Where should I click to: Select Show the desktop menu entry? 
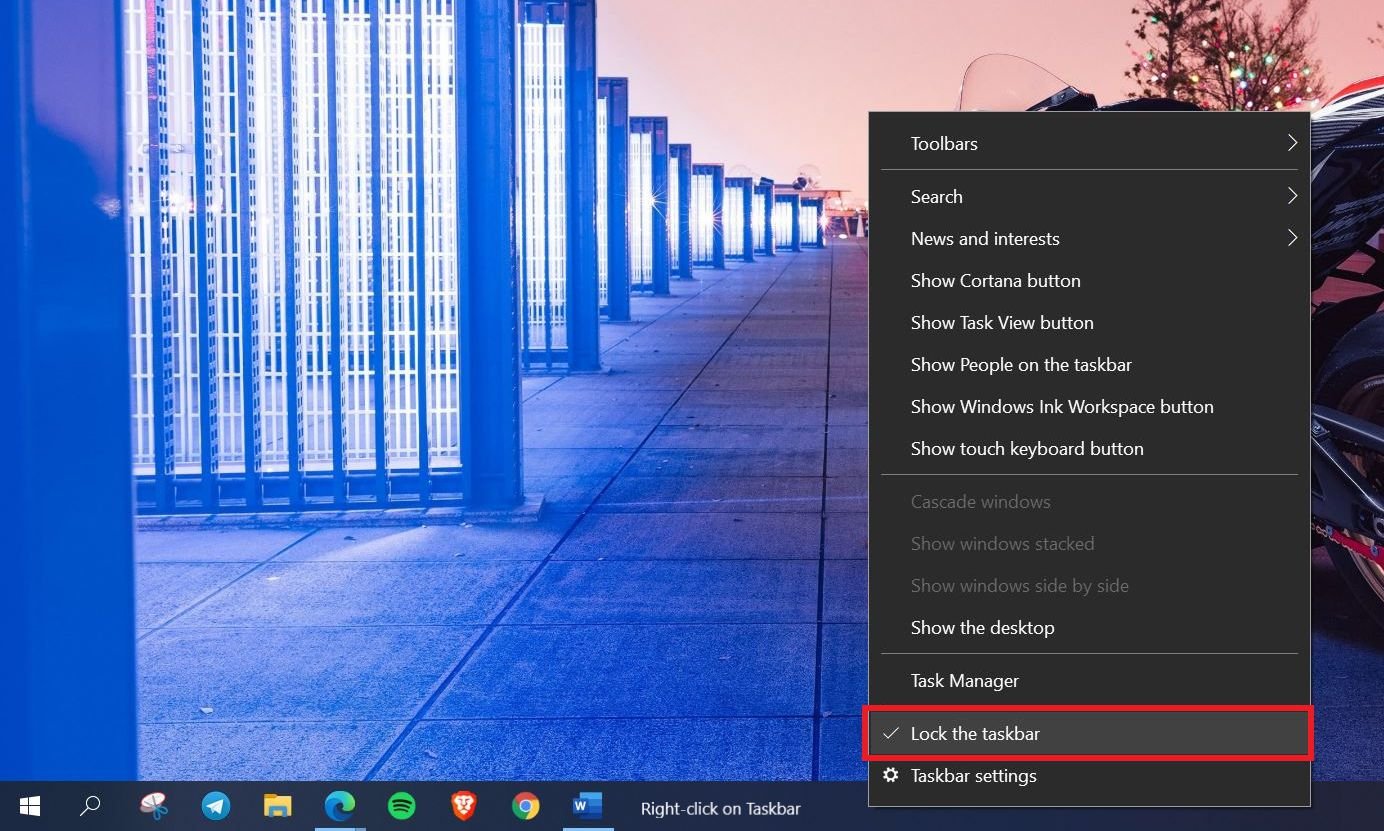click(x=982, y=628)
